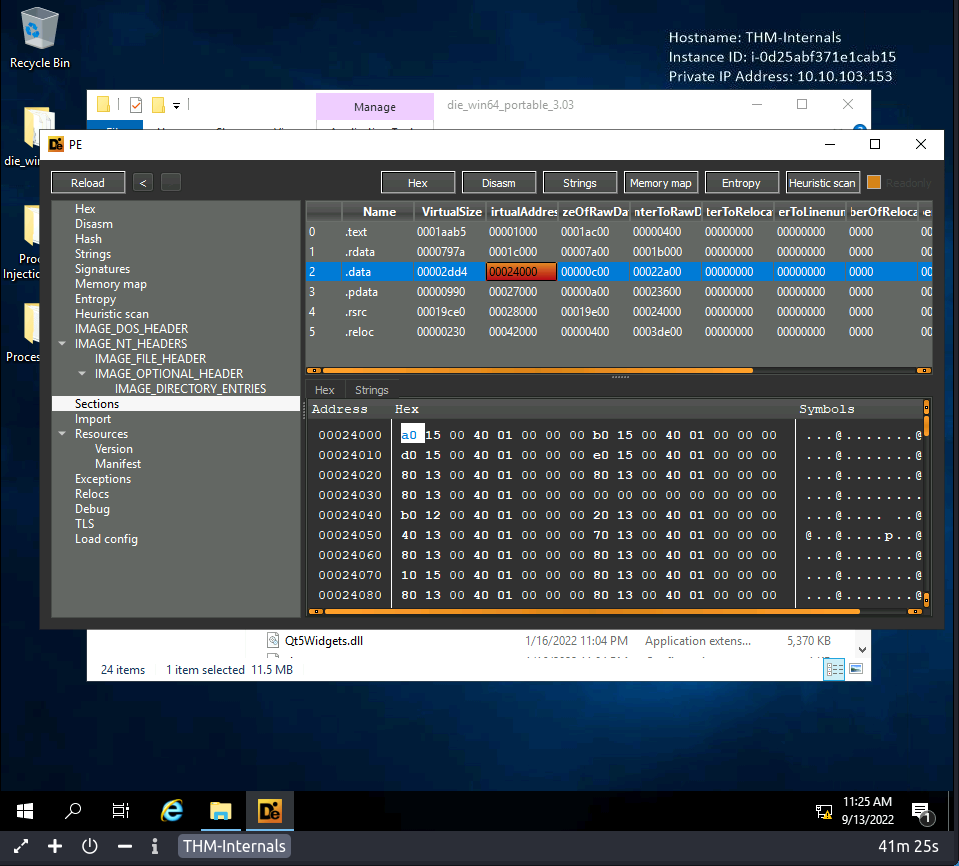Click the Entropy toolbar button
The height and width of the screenshot is (866, 959).
tap(740, 182)
